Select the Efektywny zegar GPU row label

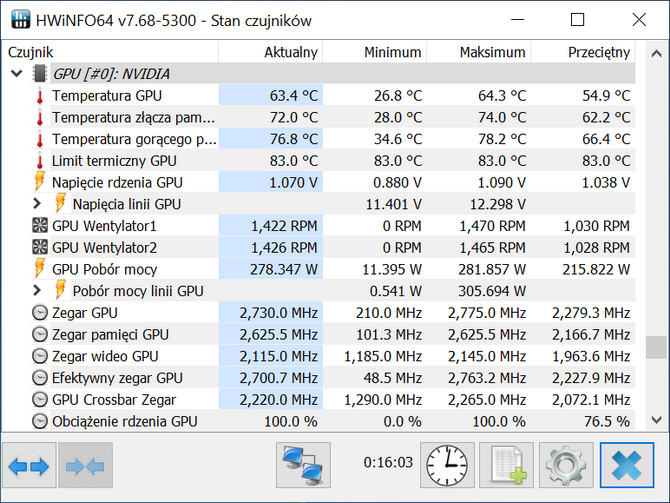pos(117,378)
